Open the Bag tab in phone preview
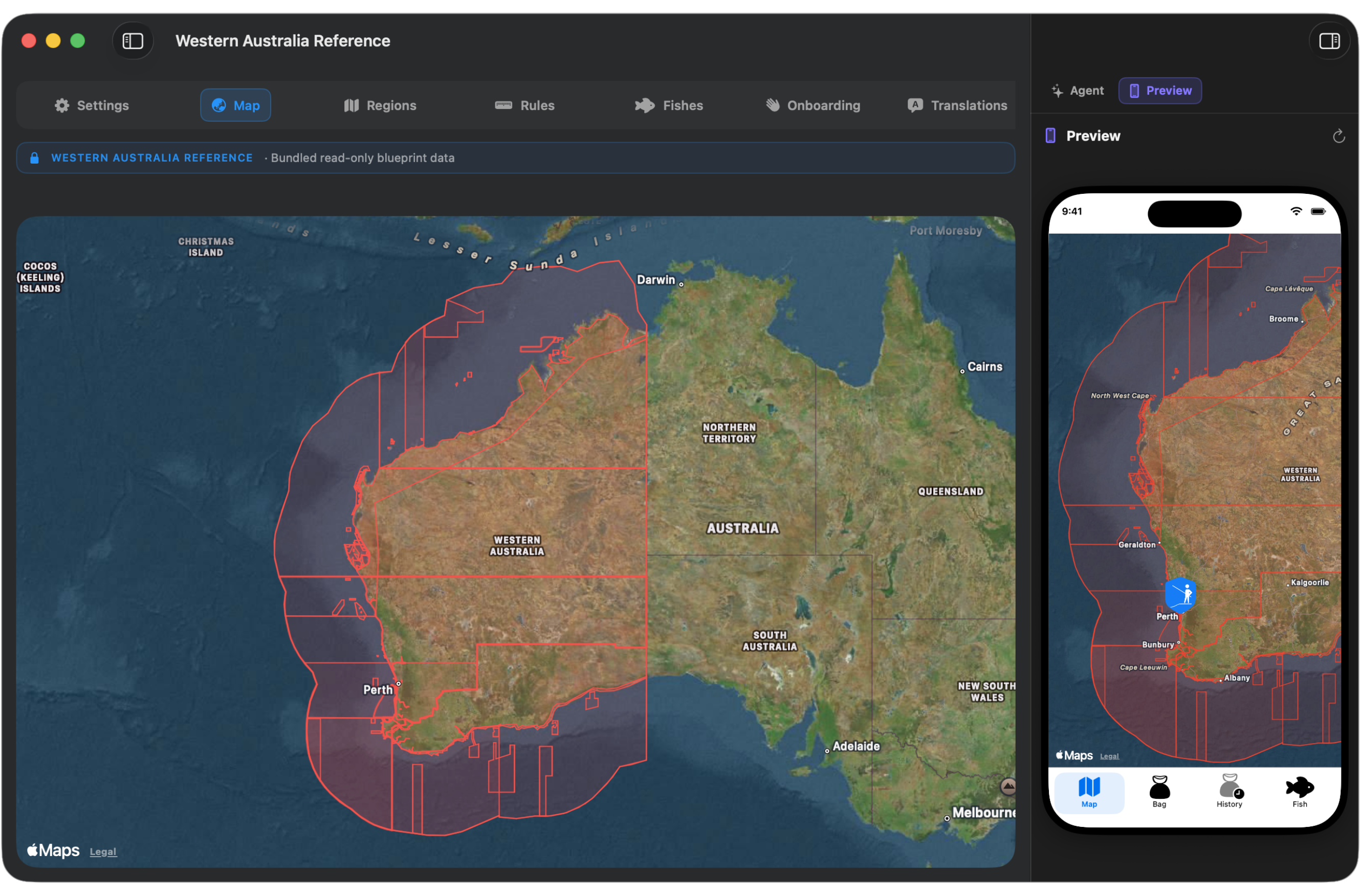1361x896 pixels. click(1159, 793)
